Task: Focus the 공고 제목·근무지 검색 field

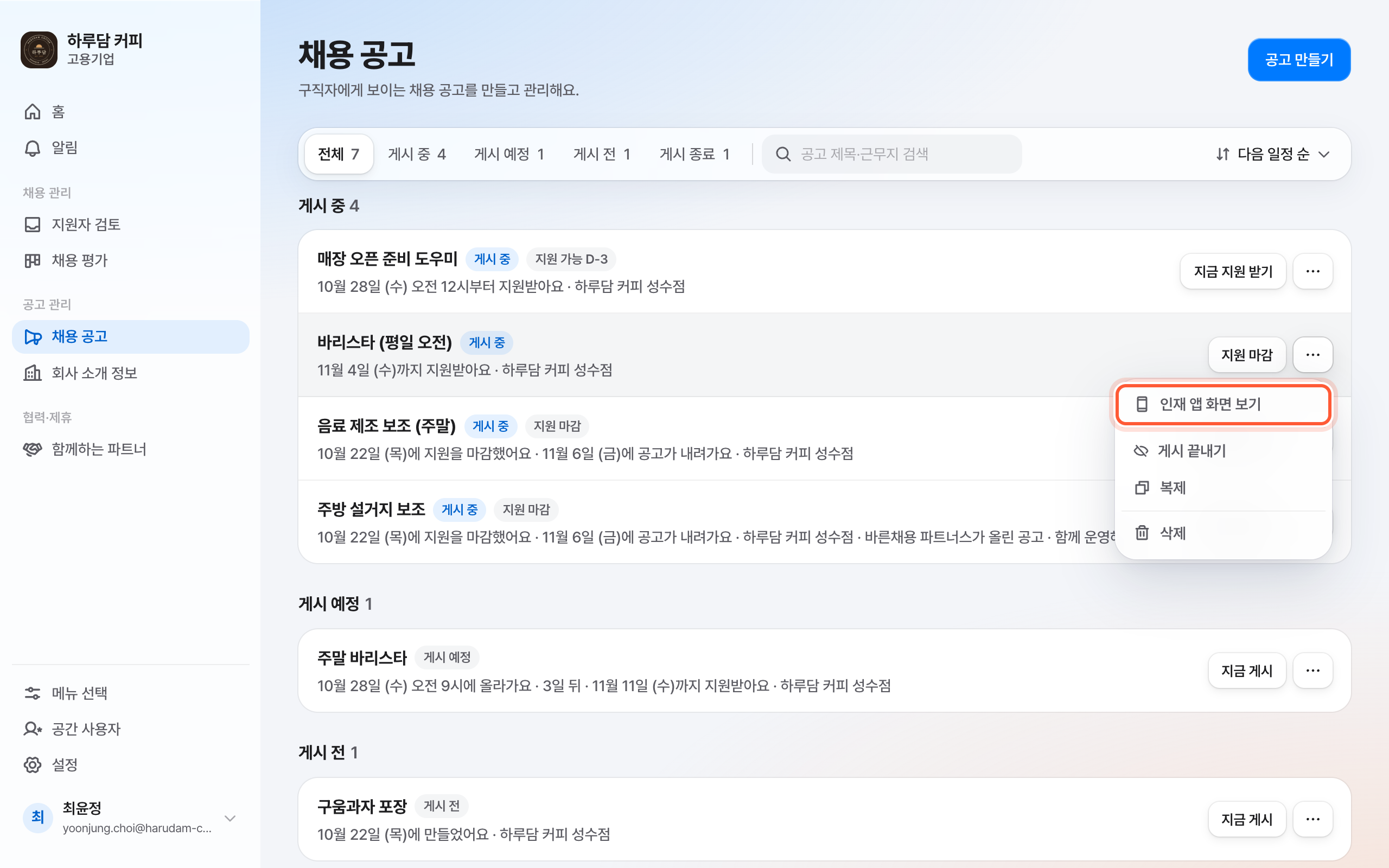Action: pos(891,154)
